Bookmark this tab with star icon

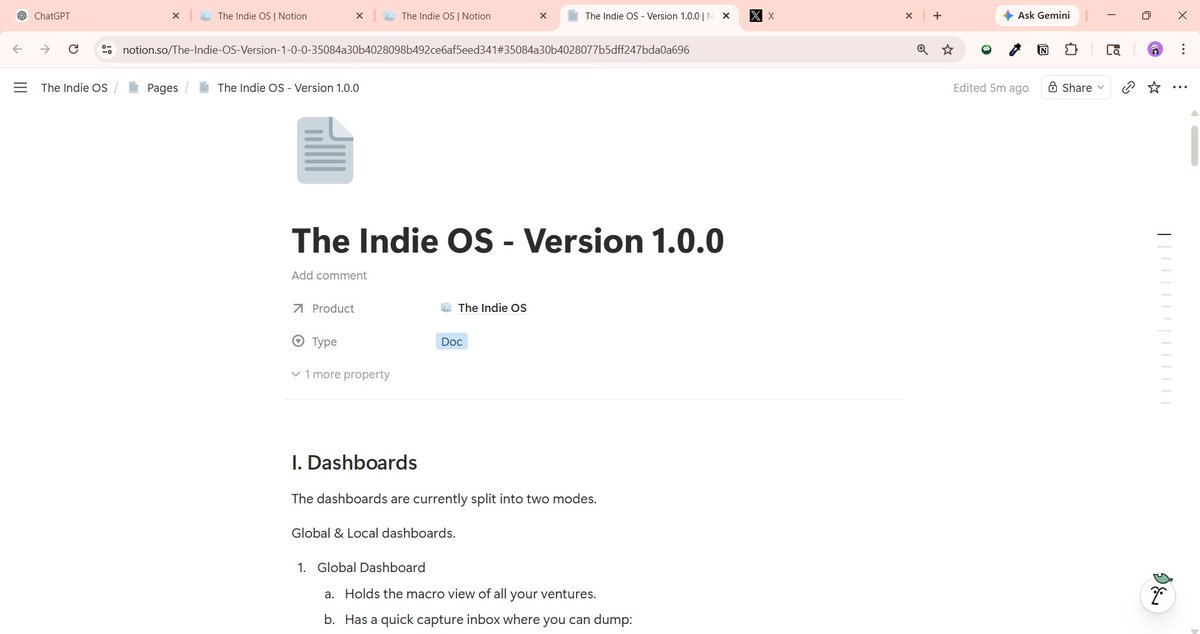point(947,49)
